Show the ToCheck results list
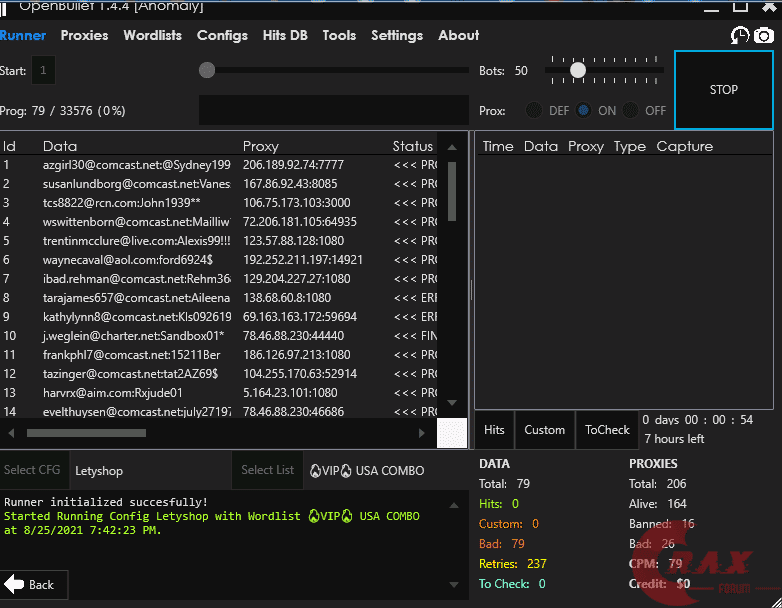The width and height of the screenshot is (782, 608). 607,430
